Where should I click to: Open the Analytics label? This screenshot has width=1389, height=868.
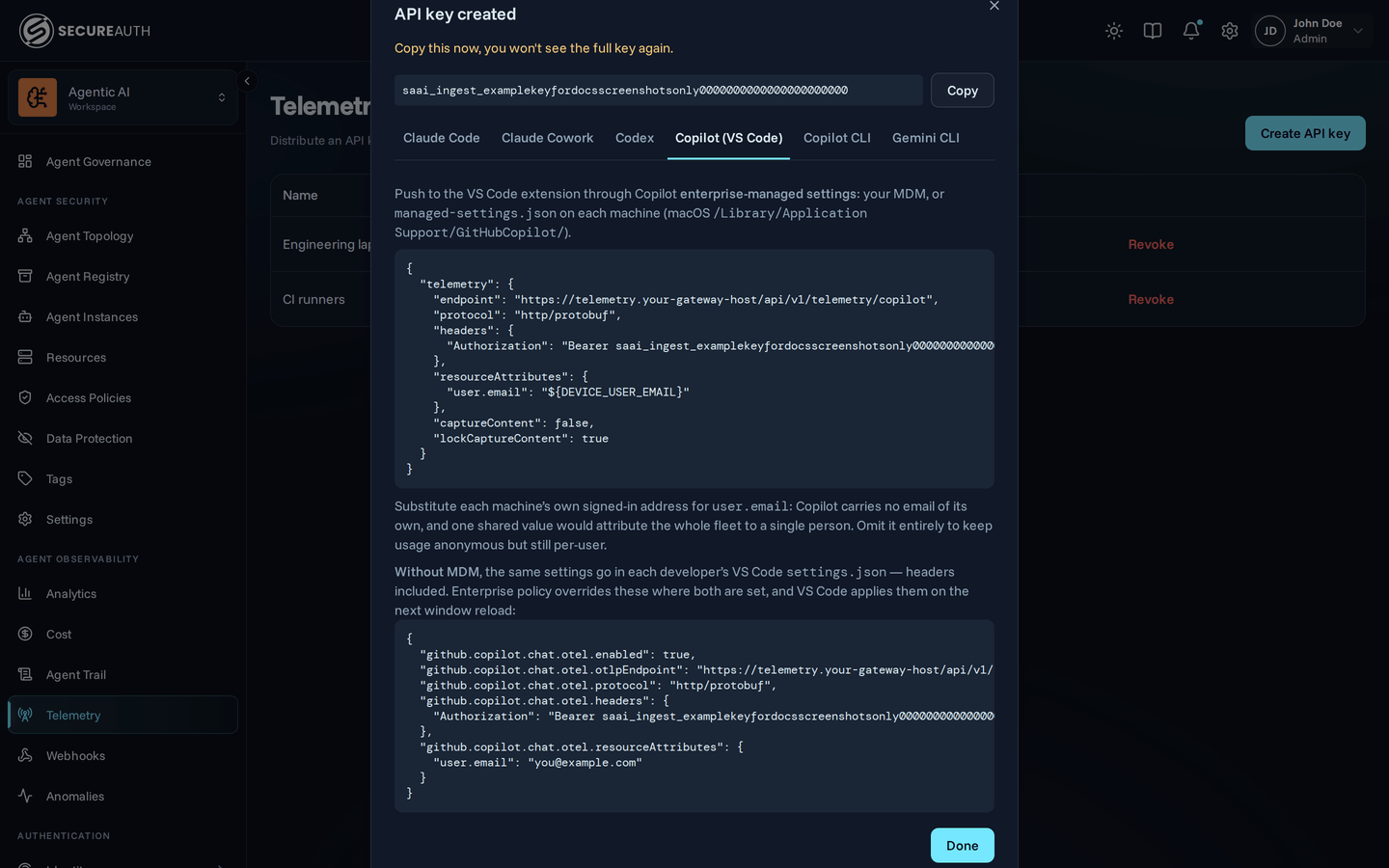[x=71, y=594]
